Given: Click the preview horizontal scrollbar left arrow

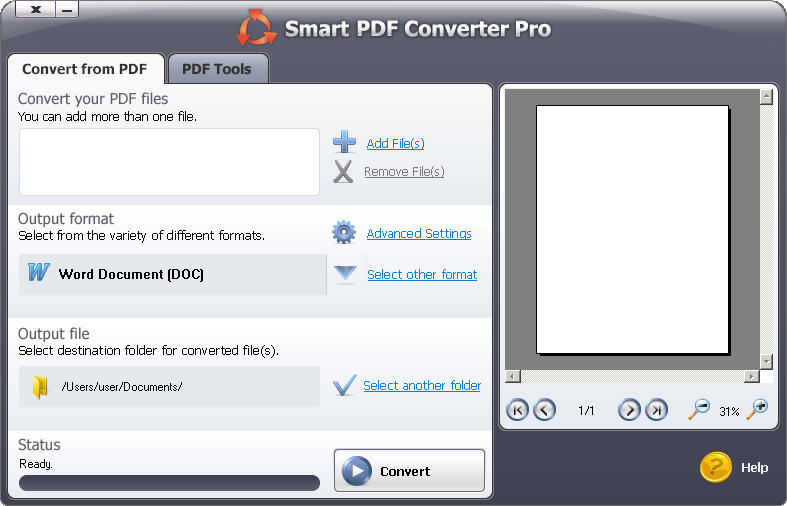Looking at the screenshot, I should (x=512, y=376).
